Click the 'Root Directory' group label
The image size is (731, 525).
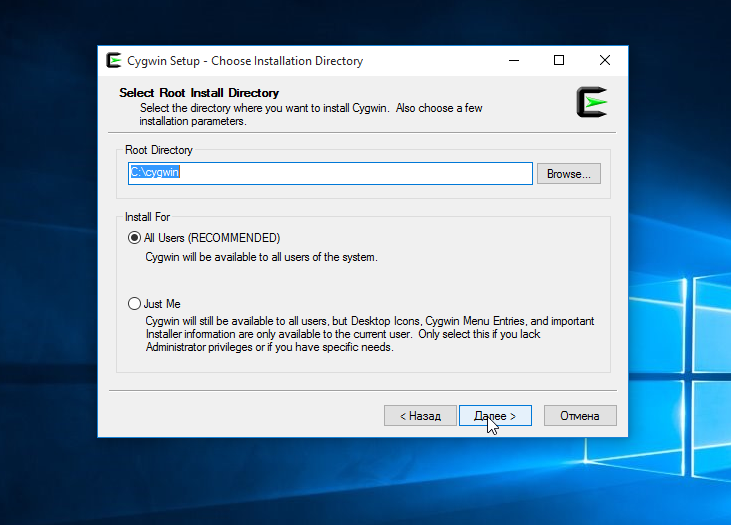[159, 150]
